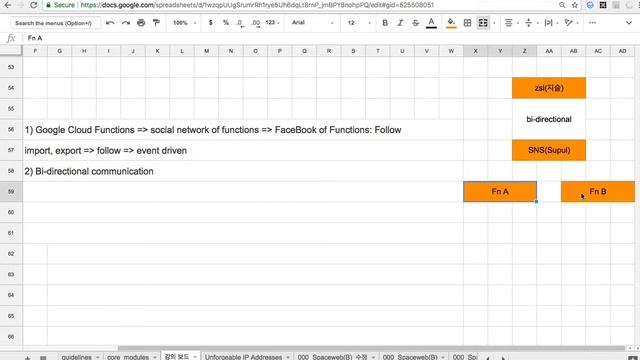Open the borders menu

pos(467,23)
